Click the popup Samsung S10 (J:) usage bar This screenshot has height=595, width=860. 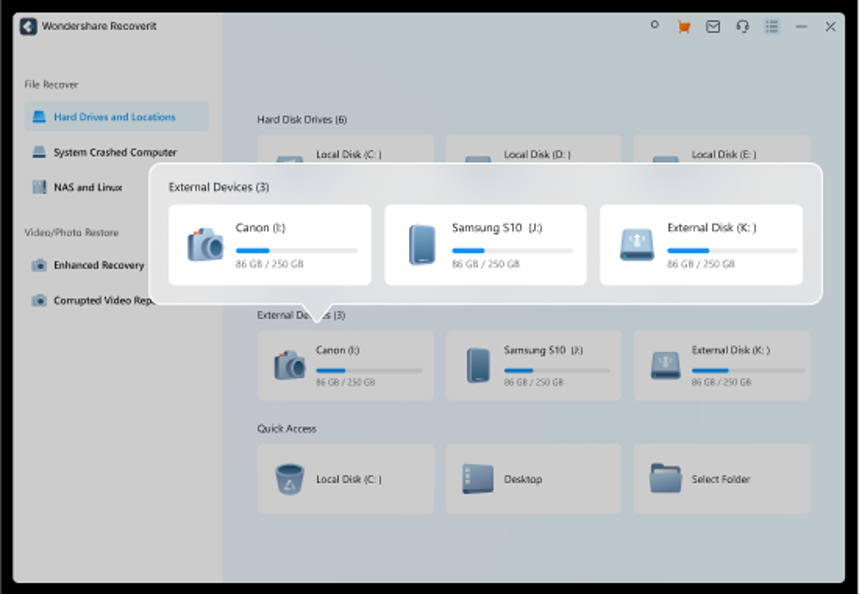pos(512,251)
